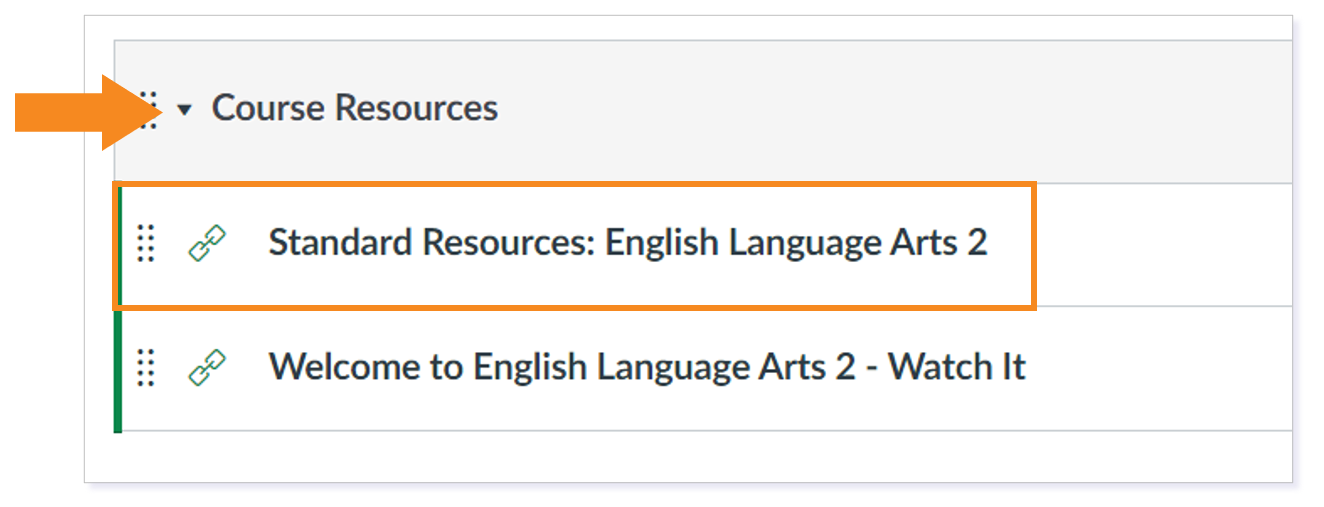Click green status bar left of Standard Resources row
Viewport: 1324px width, 507px height.
tap(117, 244)
